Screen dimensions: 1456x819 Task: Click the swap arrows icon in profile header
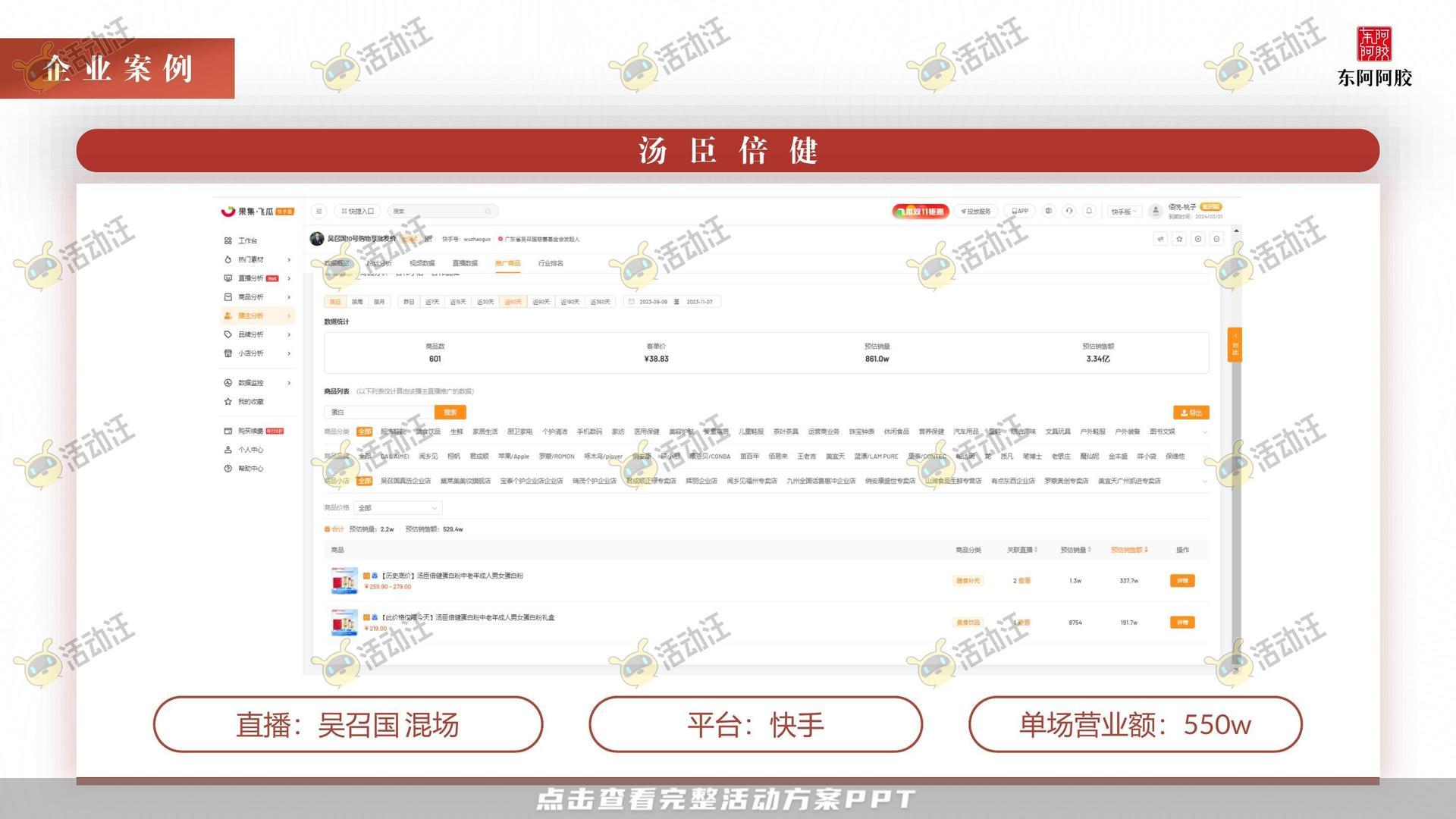click(1160, 239)
